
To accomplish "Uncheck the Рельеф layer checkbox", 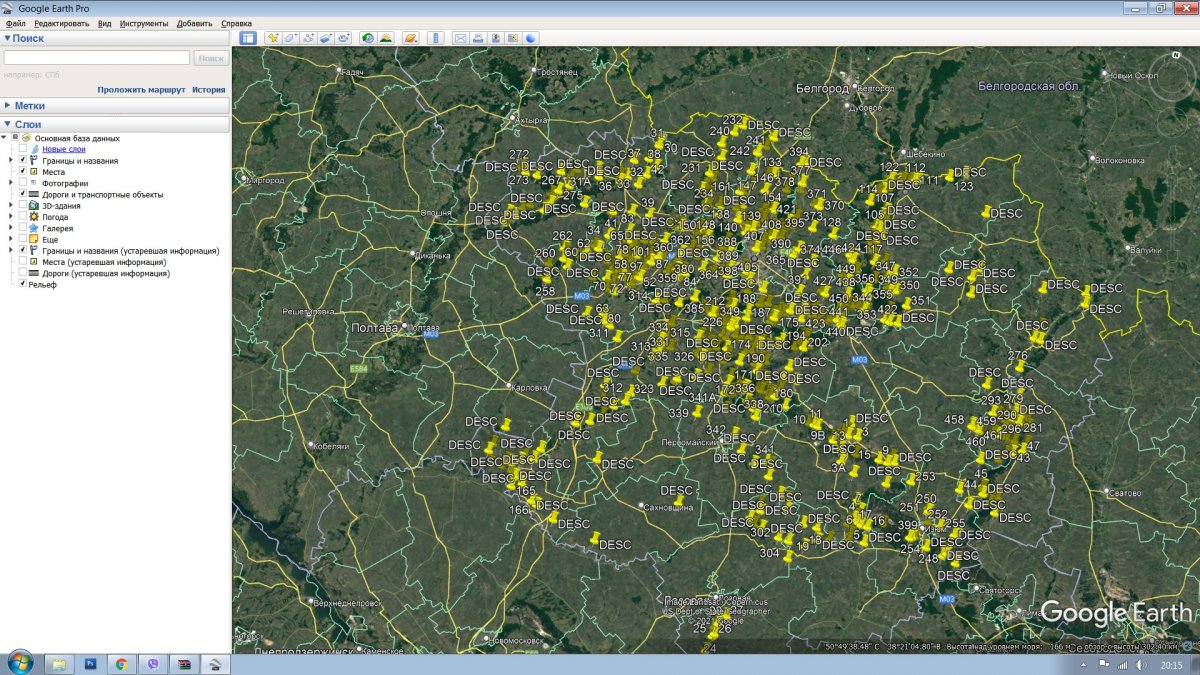I will tap(23, 284).
